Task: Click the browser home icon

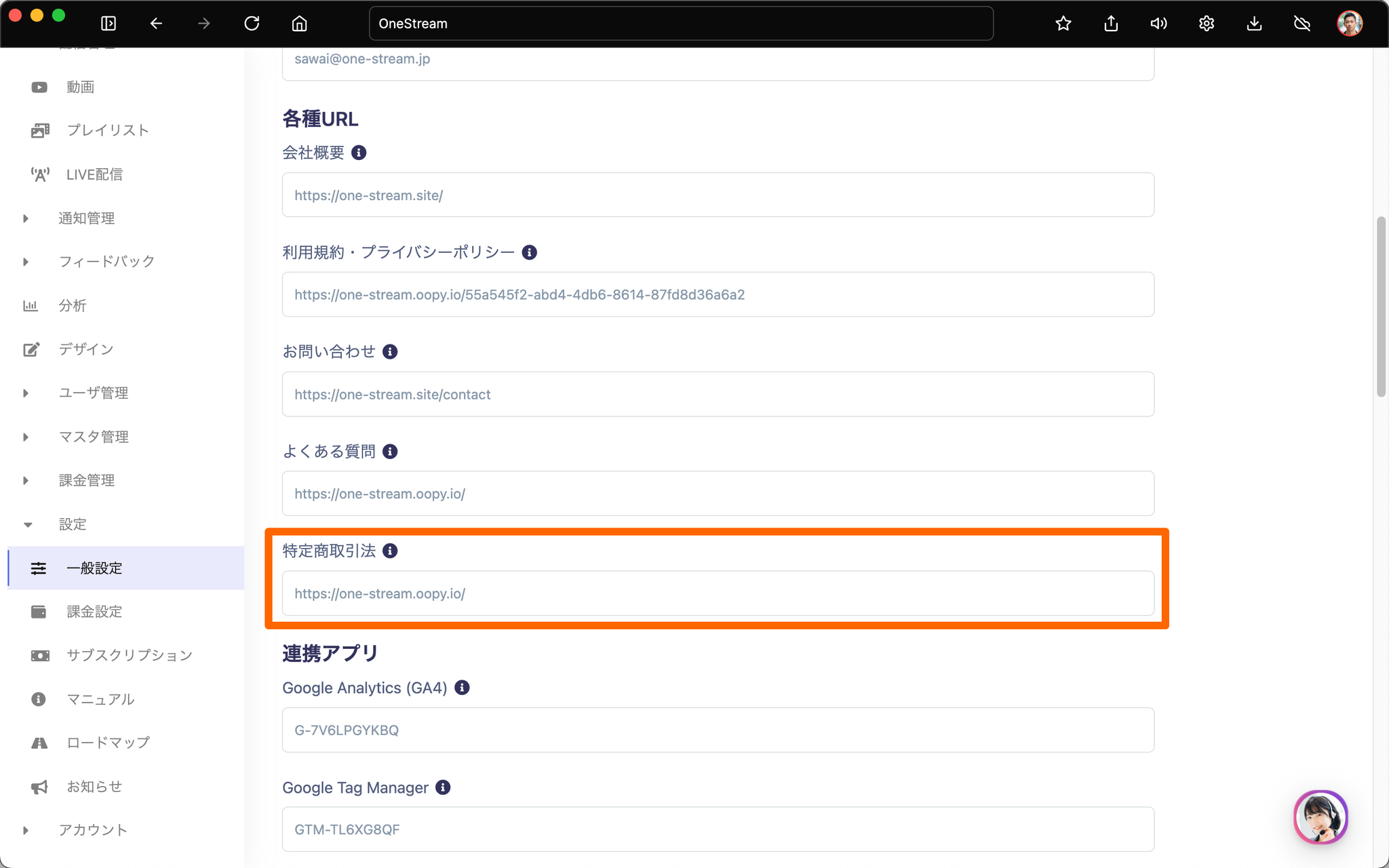Action: click(x=299, y=24)
